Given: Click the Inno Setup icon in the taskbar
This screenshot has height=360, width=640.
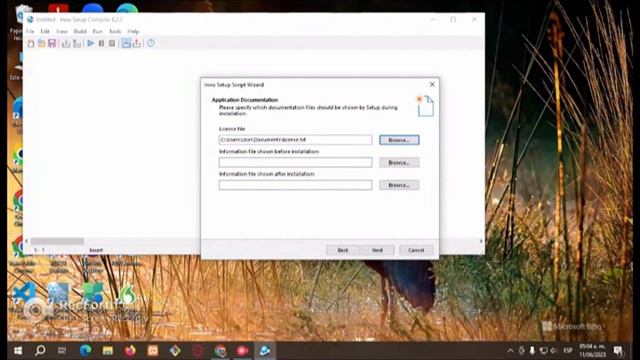Looking at the screenshot, I should 265,351.
